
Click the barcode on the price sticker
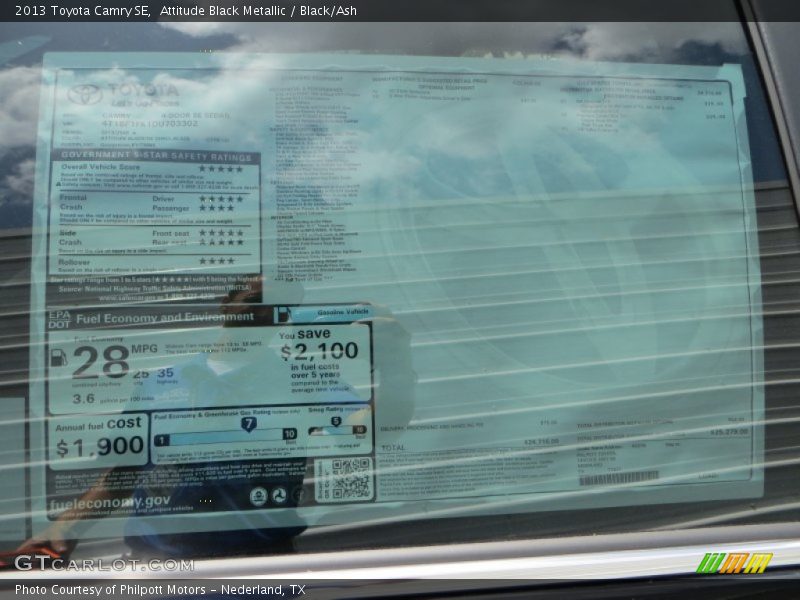coord(618,478)
